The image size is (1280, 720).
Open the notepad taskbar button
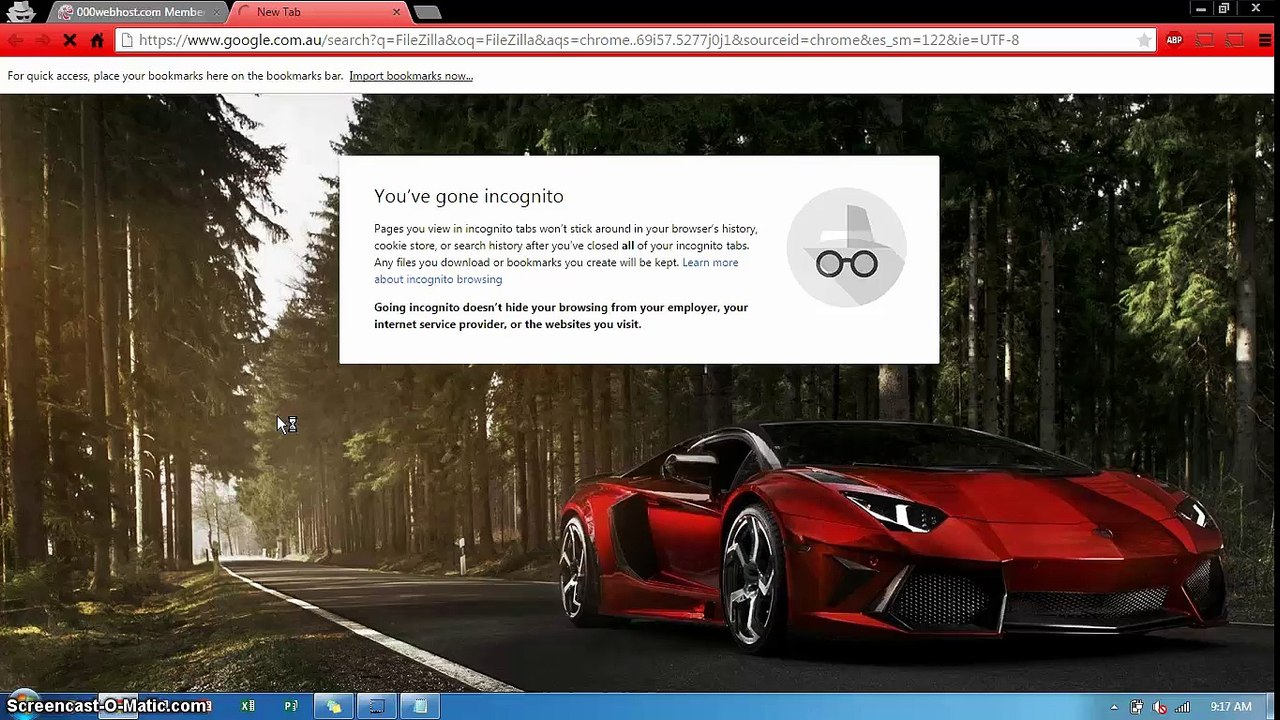coord(421,706)
